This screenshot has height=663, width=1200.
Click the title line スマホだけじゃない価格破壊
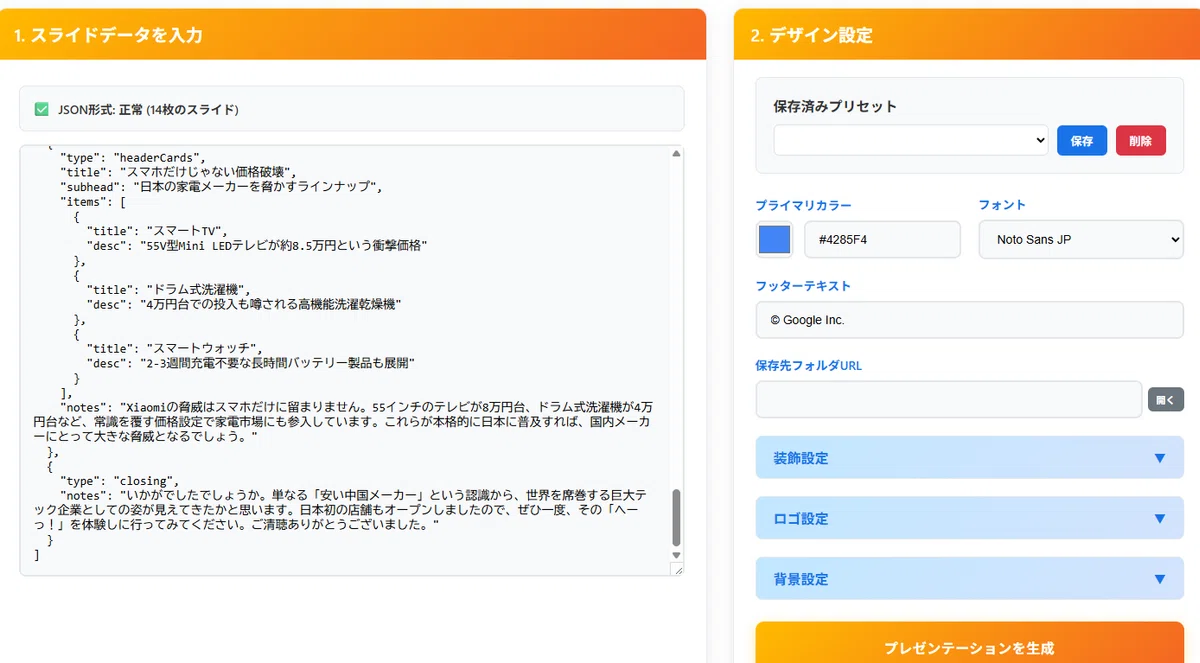point(179,172)
